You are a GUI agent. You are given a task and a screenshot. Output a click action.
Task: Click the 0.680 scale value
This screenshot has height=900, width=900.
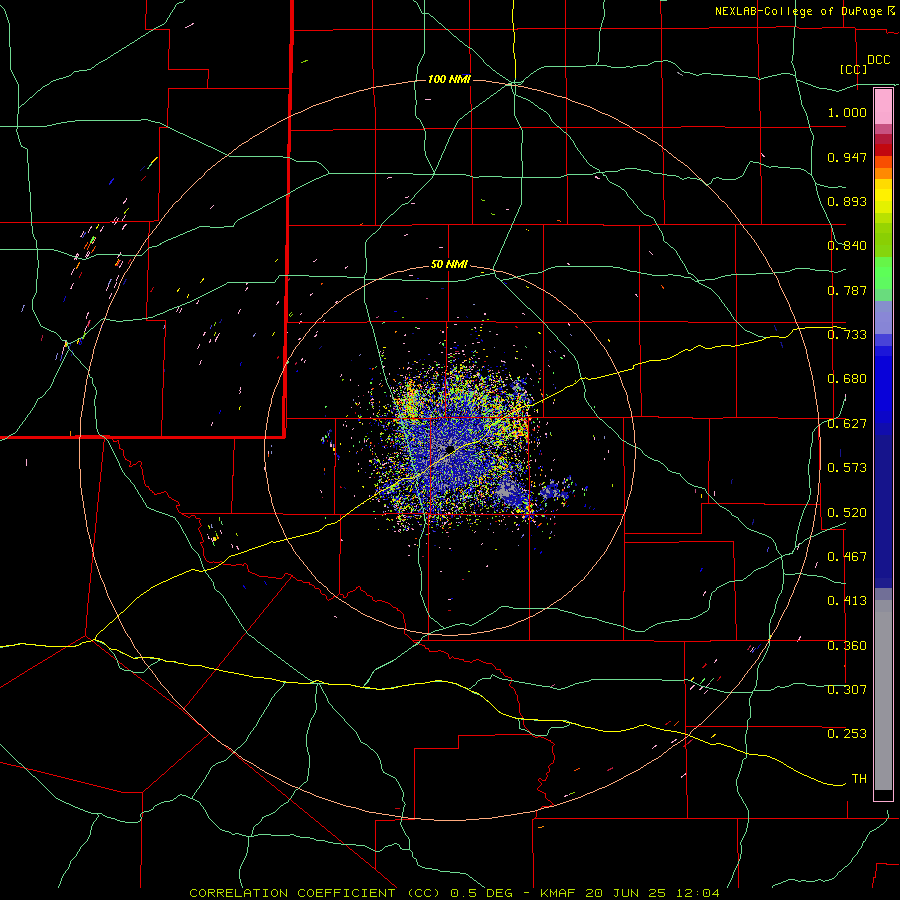click(847, 379)
